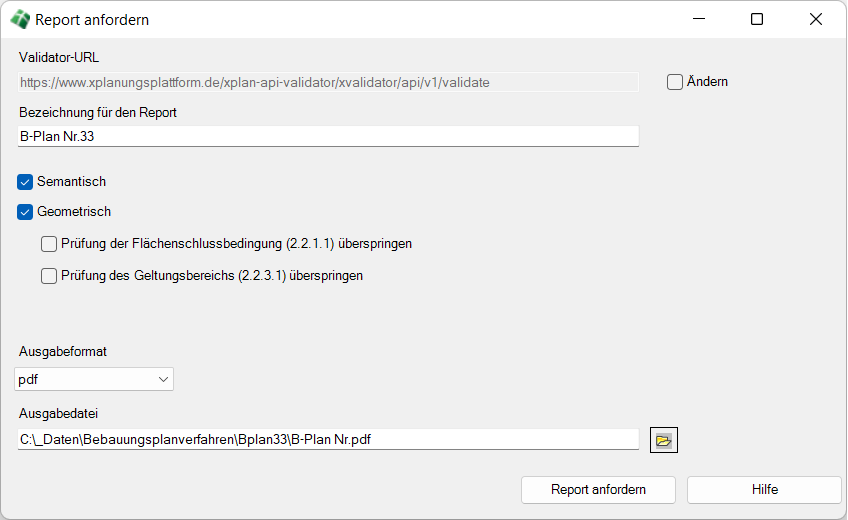Click the Report anfordern window title text
This screenshot has width=848, height=520.
click(x=92, y=19)
